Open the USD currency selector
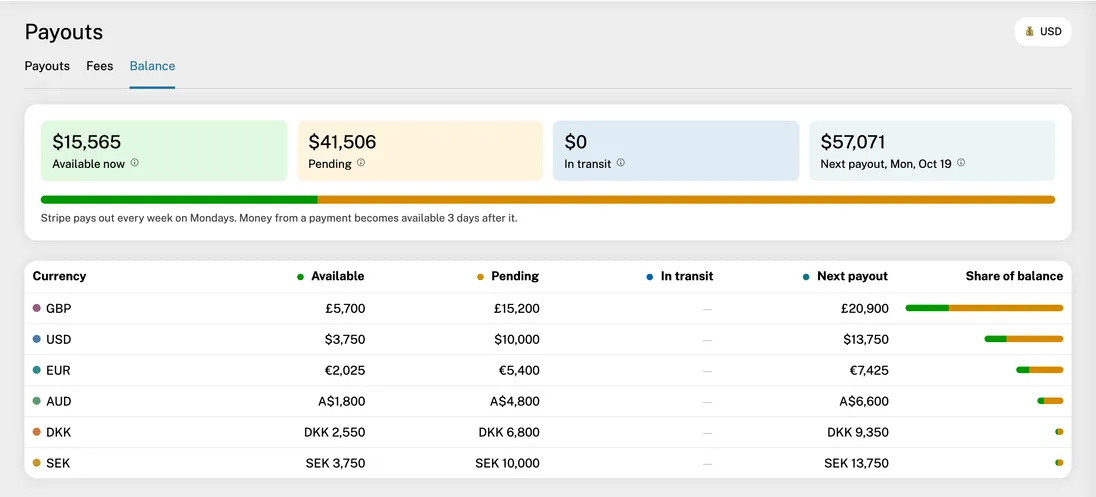The height and width of the screenshot is (497, 1096). (1042, 31)
